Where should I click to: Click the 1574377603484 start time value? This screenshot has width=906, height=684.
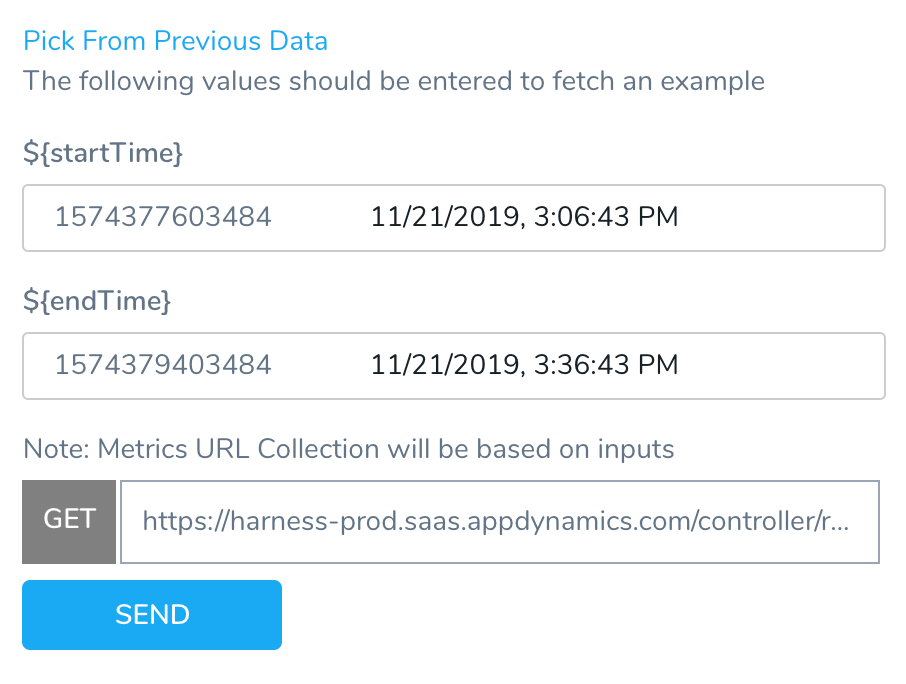coord(163,217)
